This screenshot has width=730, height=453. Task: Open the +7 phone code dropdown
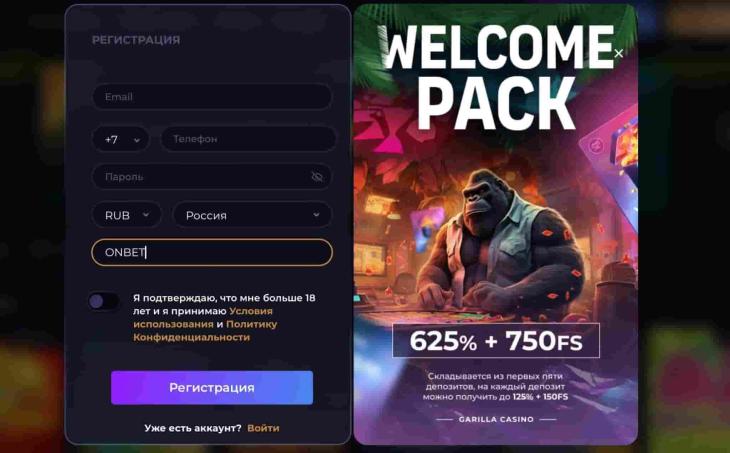pos(121,139)
